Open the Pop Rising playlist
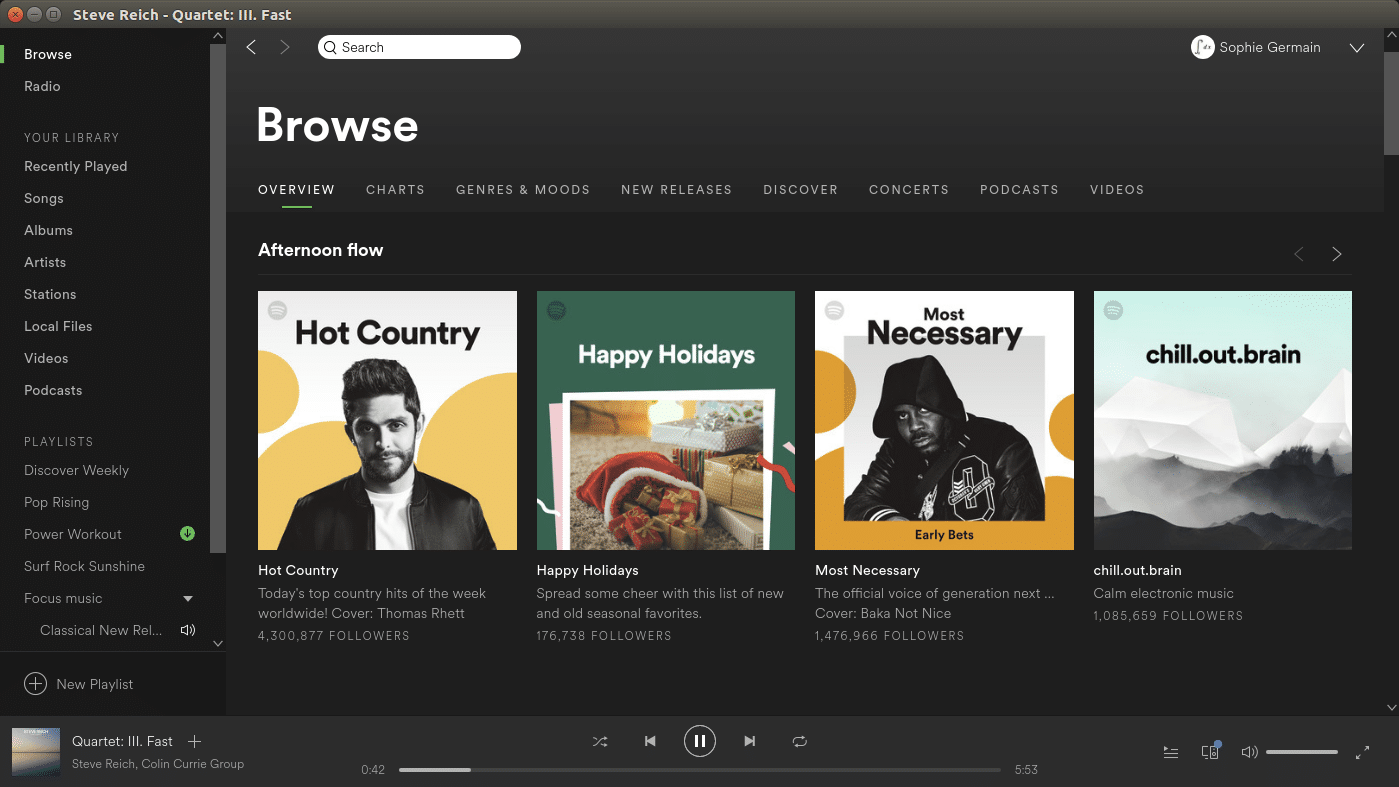The width and height of the screenshot is (1399, 787). (x=56, y=502)
